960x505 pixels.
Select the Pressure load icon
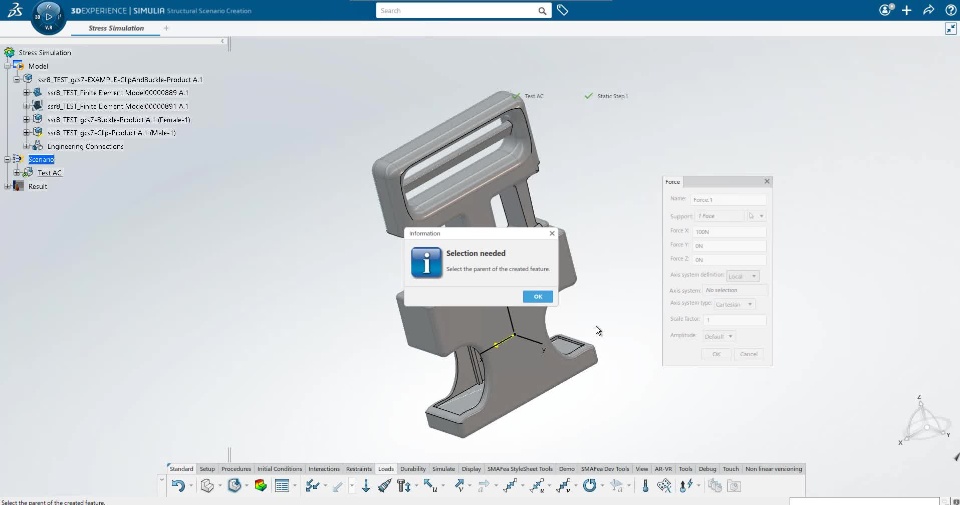[x=384, y=486]
